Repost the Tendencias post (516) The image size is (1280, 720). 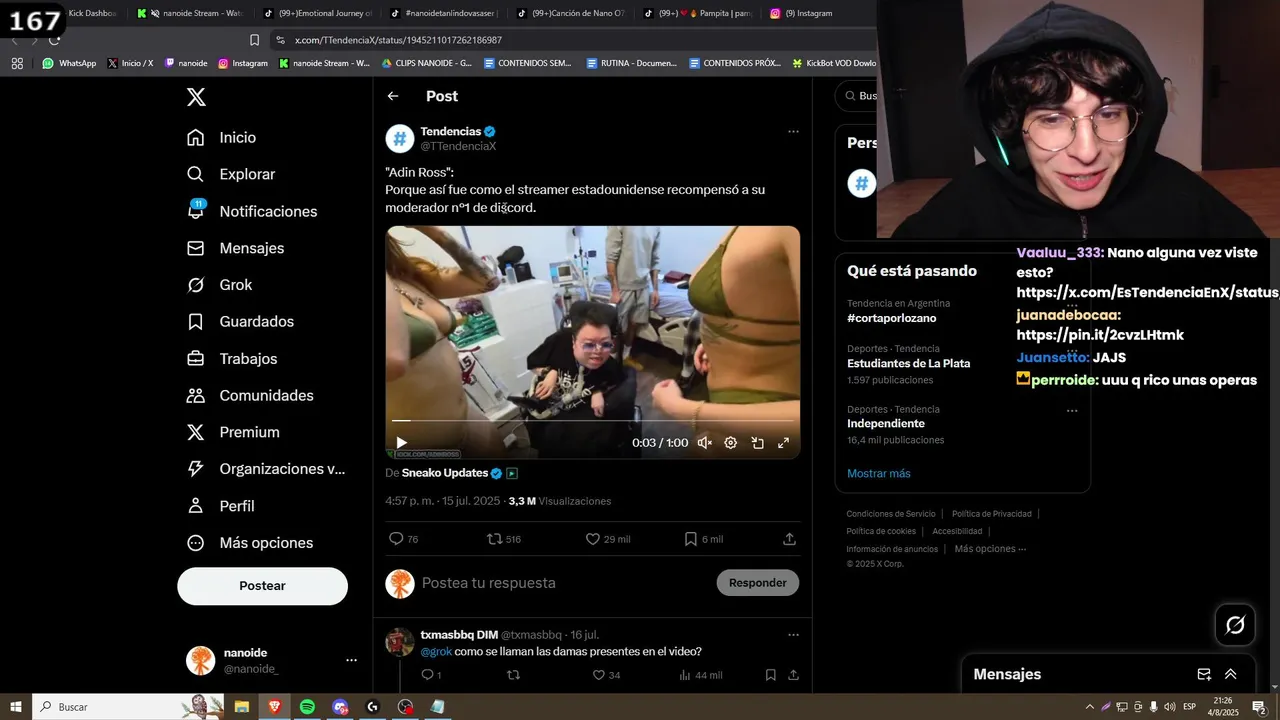(x=503, y=539)
